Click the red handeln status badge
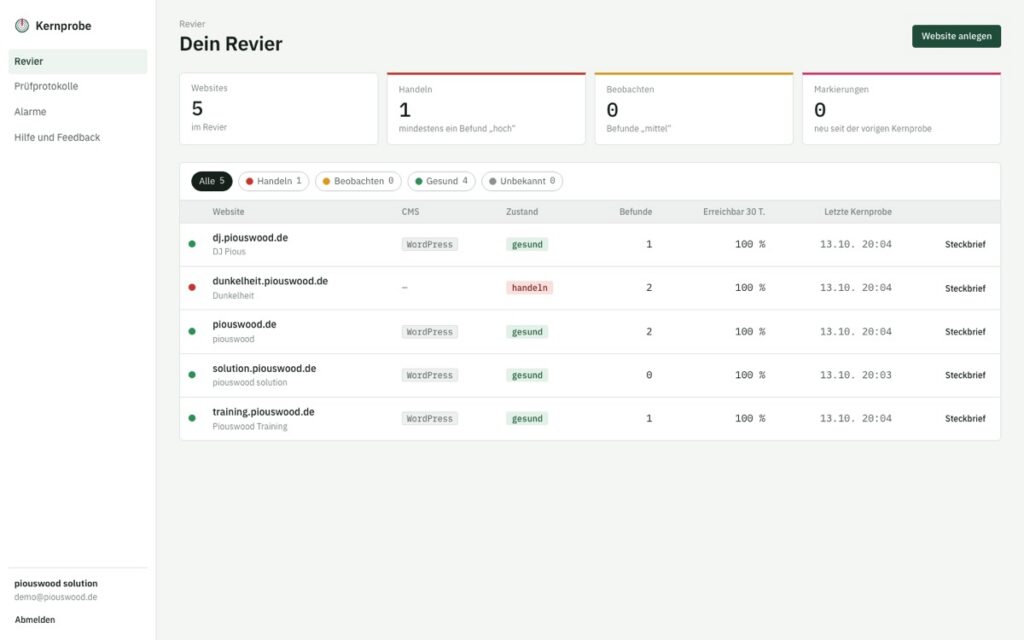The image size is (1024, 640). (x=530, y=288)
